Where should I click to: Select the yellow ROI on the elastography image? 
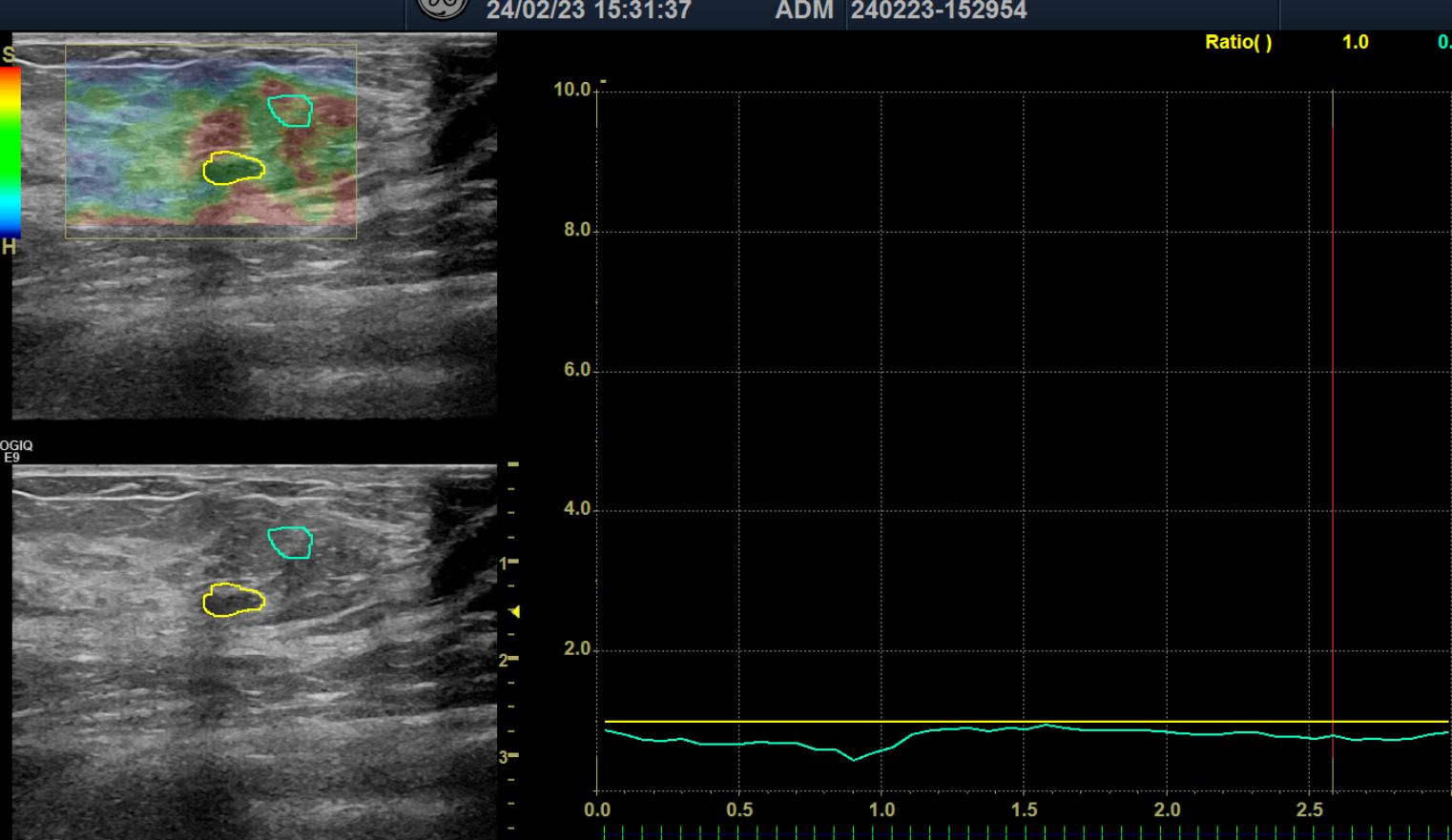tap(234, 169)
